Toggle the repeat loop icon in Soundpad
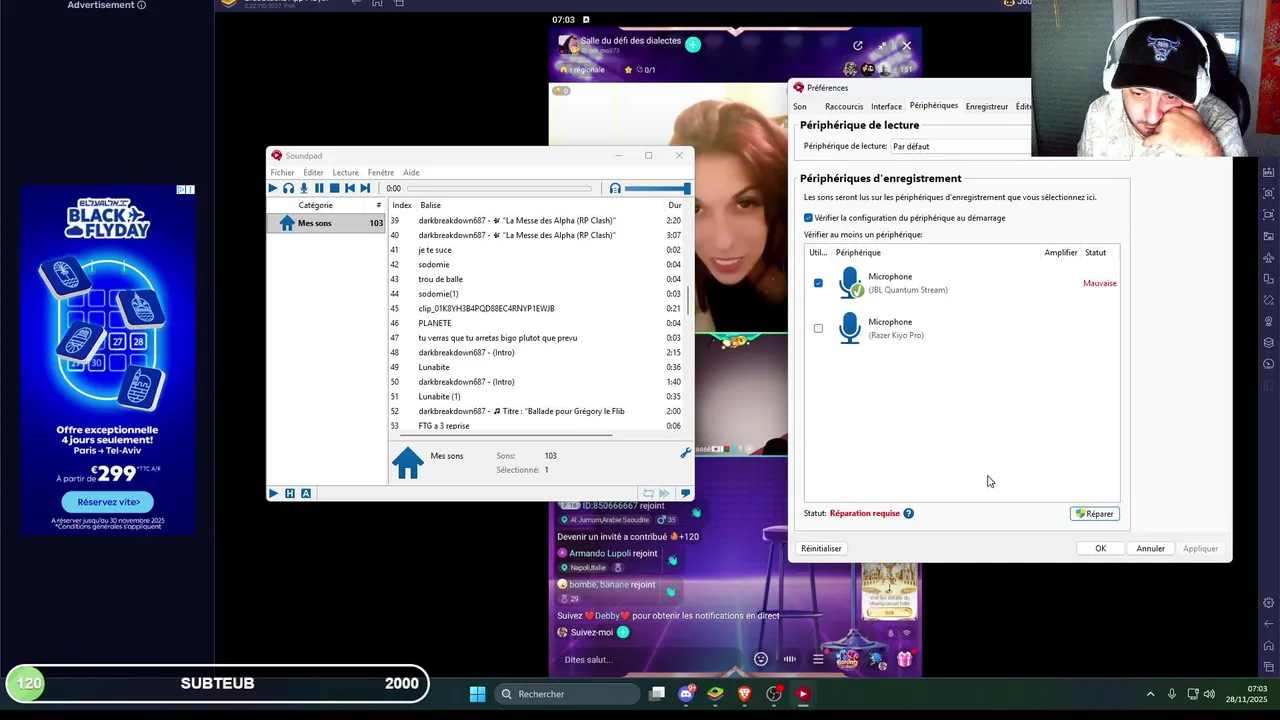 tap(648, 493)
